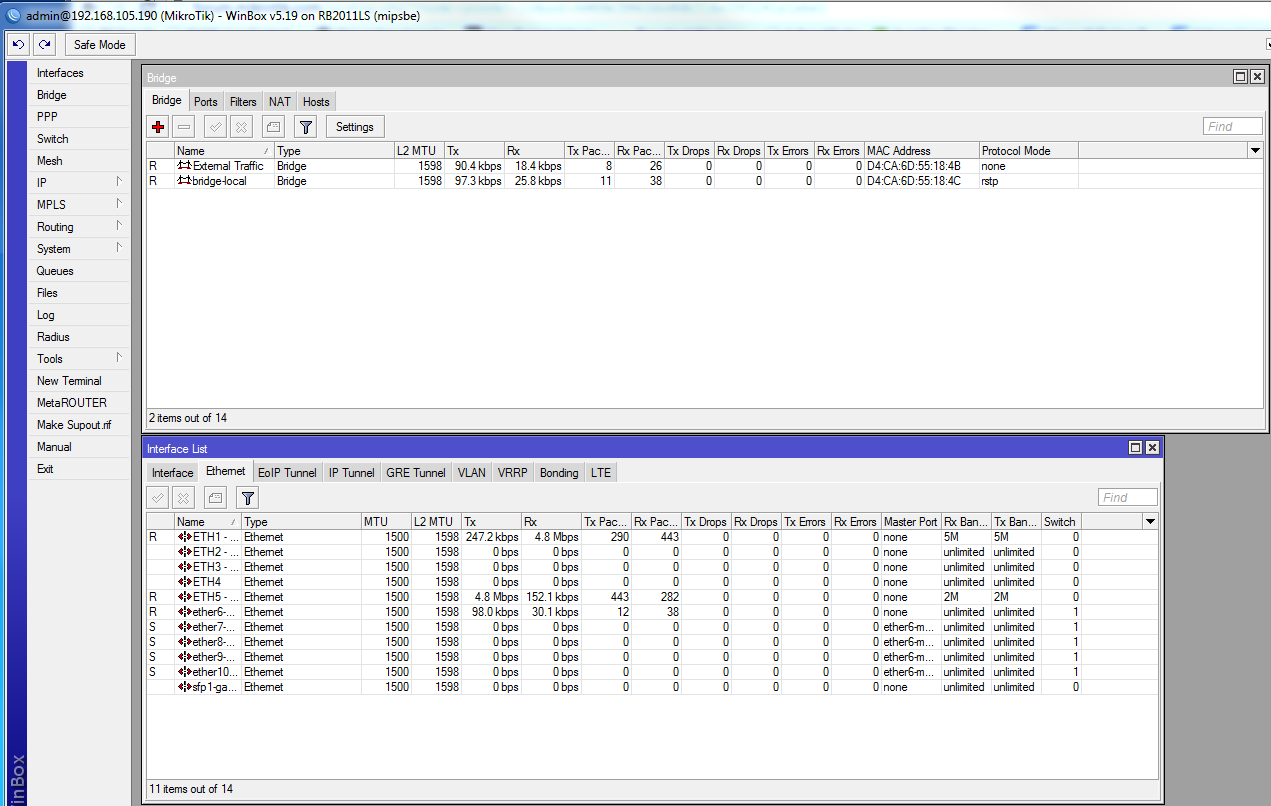Image resolution: width=1271 pixels, height=806 pixels.
Task: Switch to GRE Tunnel tab
Action: pyautogui.click(x=416, y=472)
